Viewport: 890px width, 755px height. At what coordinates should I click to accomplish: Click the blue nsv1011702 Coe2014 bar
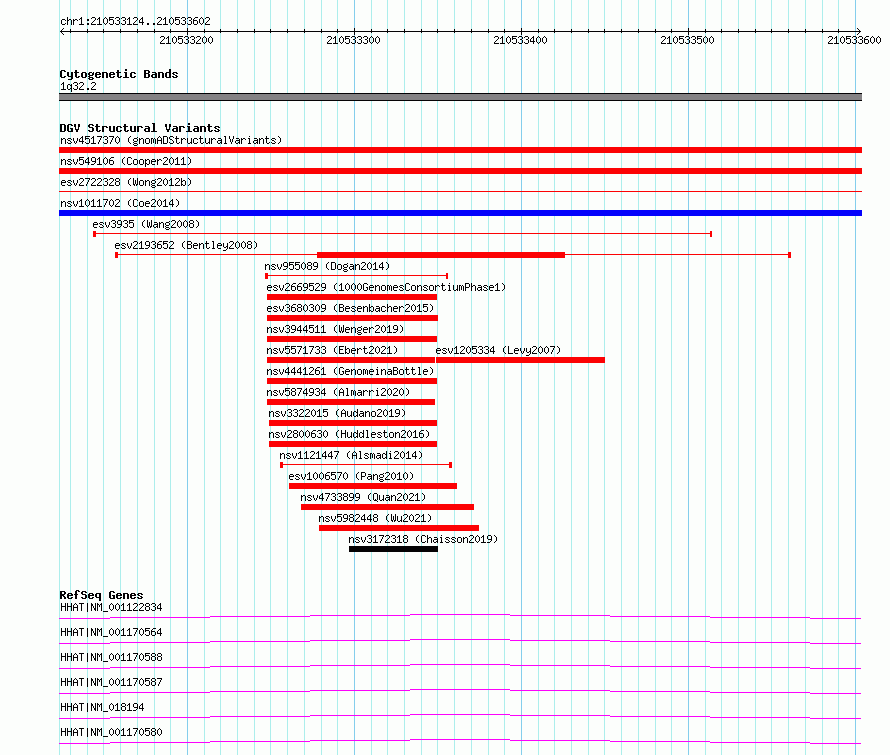(x=460, y=213)
